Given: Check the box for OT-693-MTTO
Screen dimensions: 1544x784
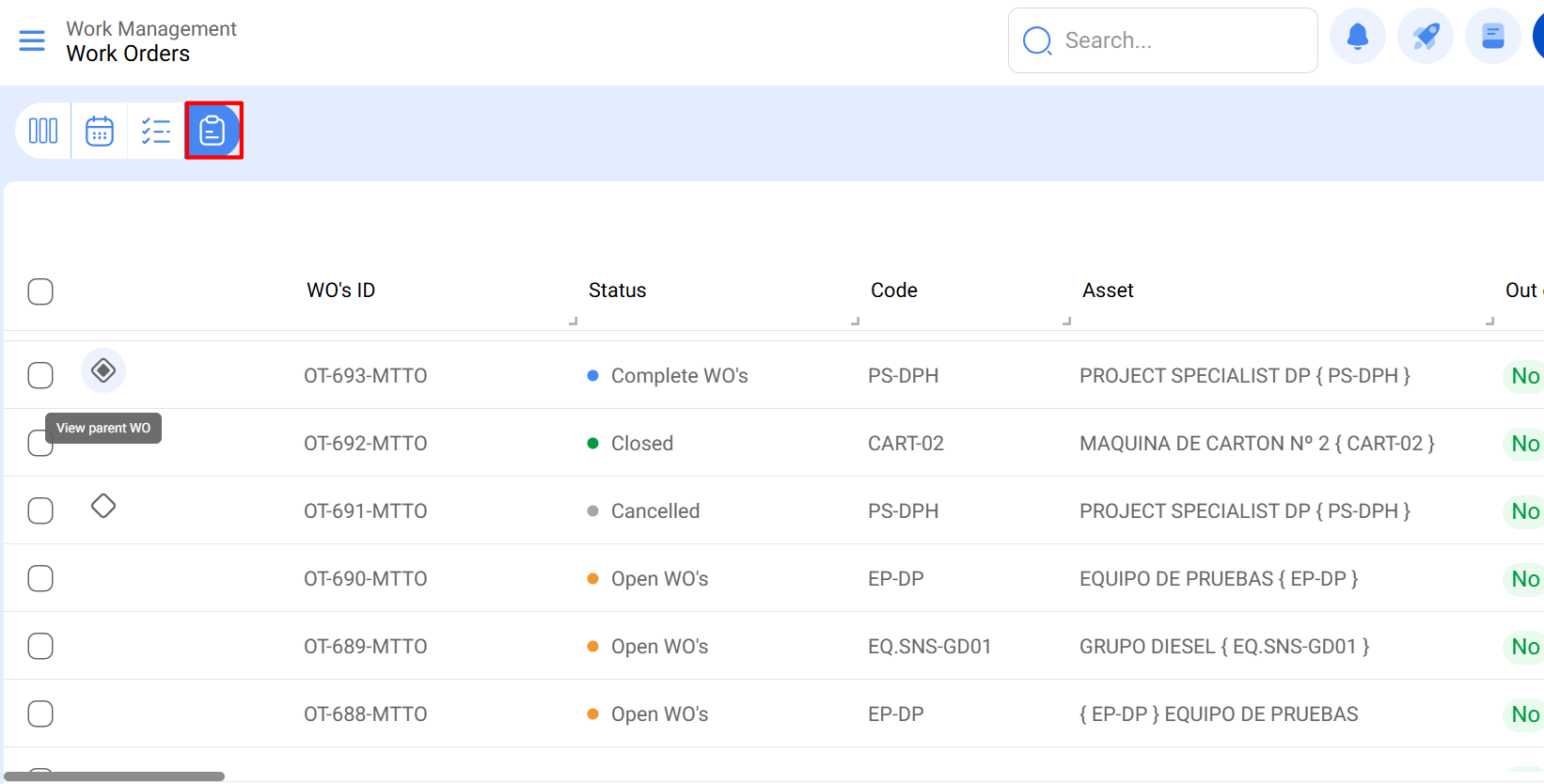Looking at the screenshot, I should point(40,375).
